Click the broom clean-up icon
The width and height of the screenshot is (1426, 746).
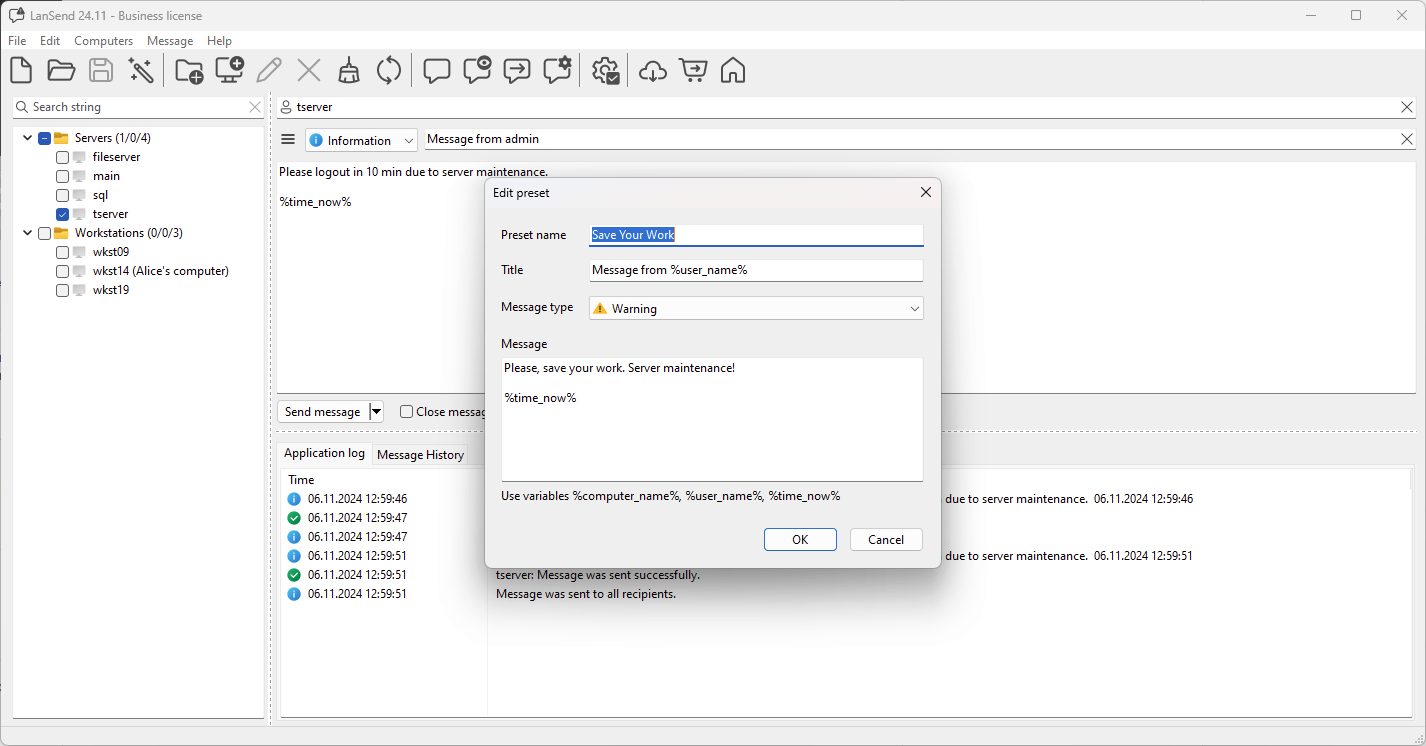[349, 71]
